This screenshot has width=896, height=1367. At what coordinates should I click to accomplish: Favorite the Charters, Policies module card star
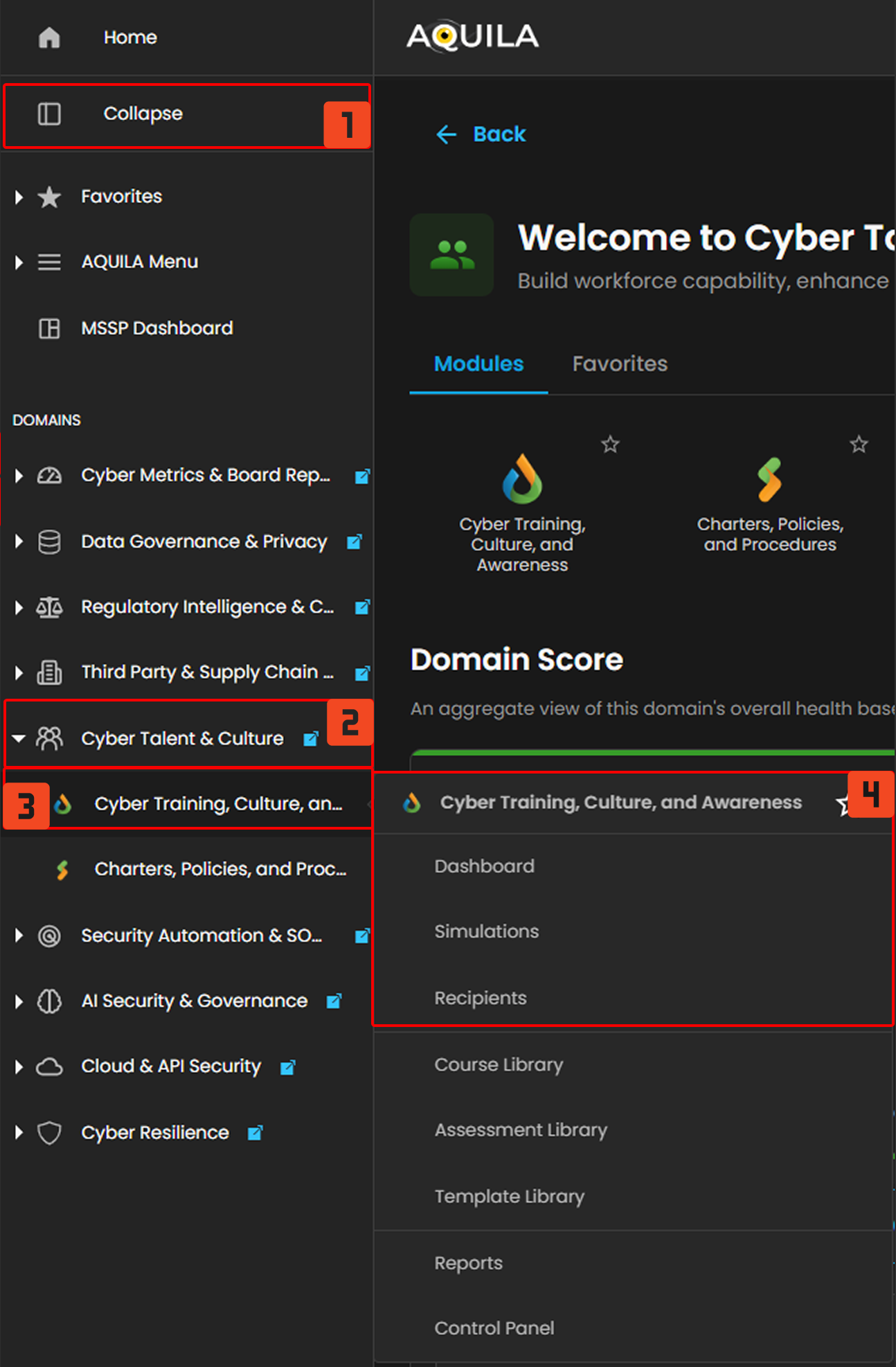pyautogui.click(x=859, y=444)
